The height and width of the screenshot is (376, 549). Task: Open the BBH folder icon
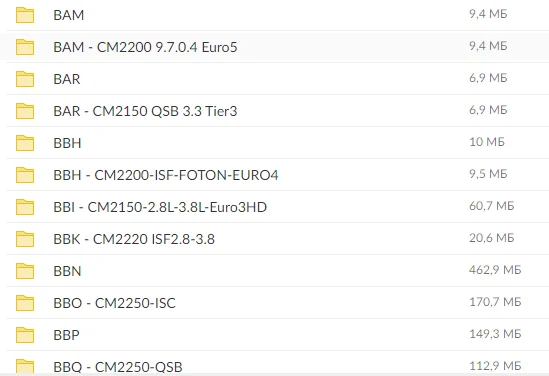pos(25,143)
